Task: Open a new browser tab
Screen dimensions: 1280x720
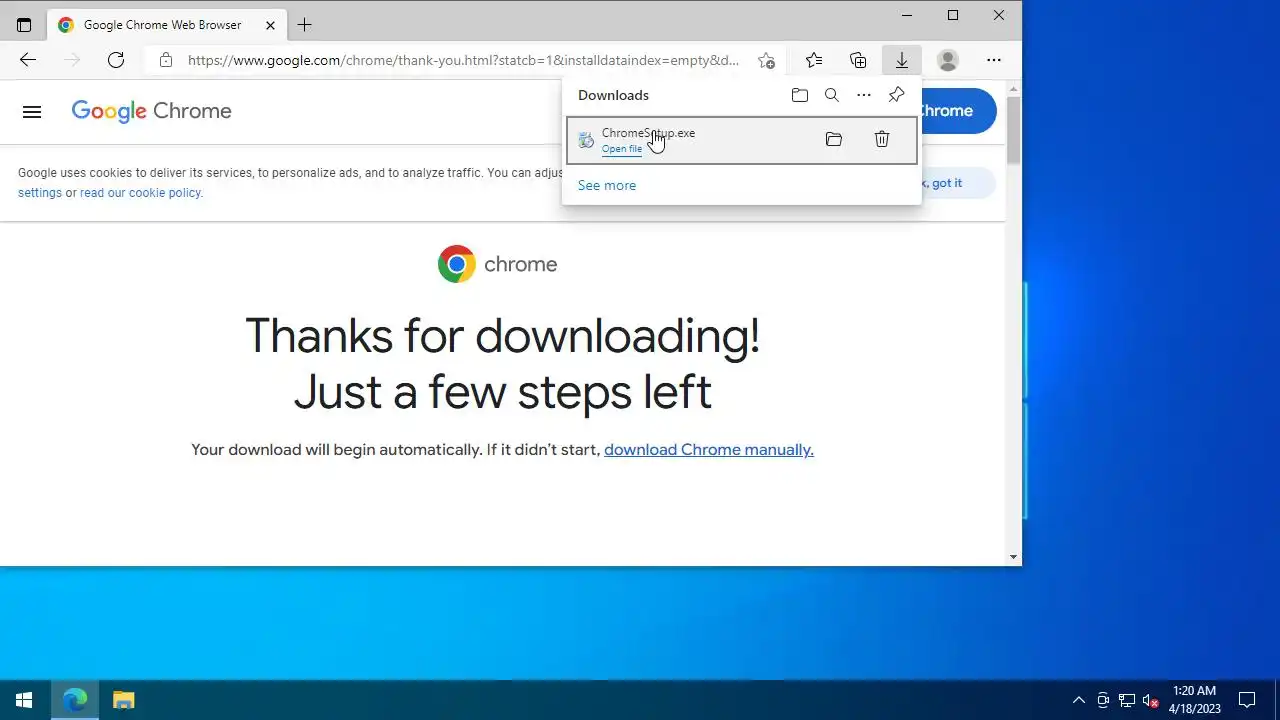Action: (305, 25)
